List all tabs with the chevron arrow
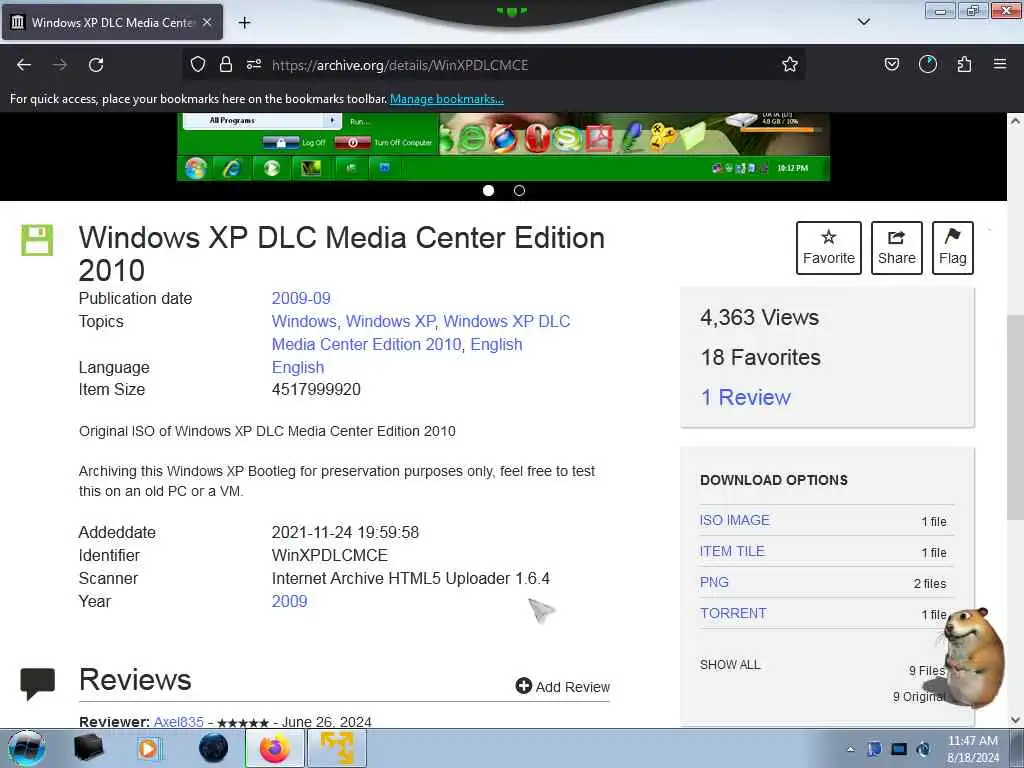 pos(864,22)
